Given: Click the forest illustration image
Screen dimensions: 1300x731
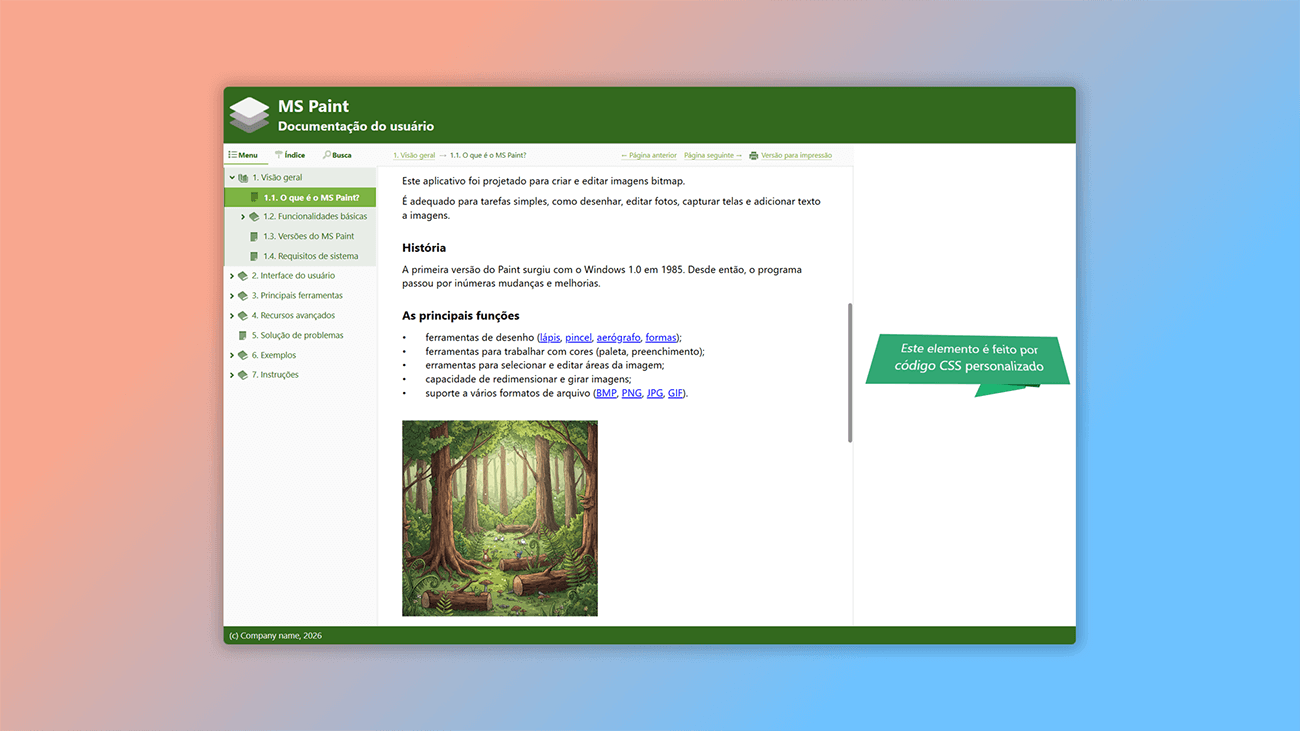Looking at the screenshot, I should [x=500, y=518].
